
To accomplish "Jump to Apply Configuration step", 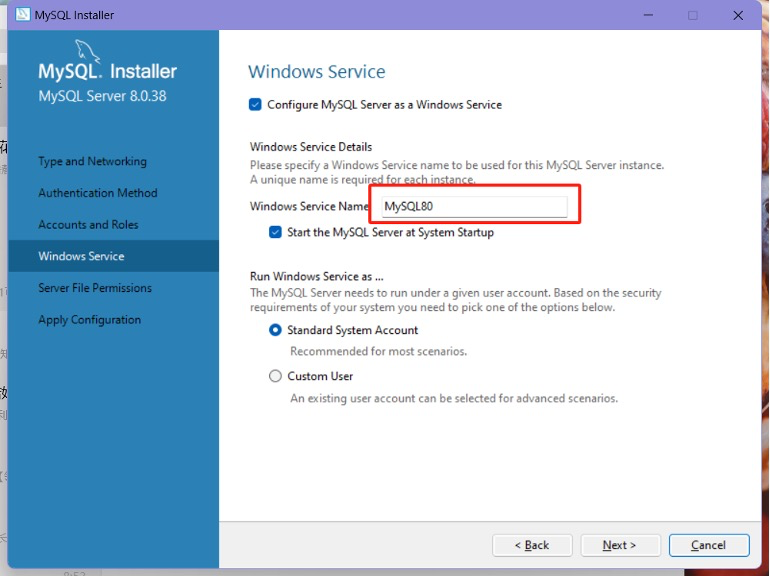I will click(x=89, y=320).
